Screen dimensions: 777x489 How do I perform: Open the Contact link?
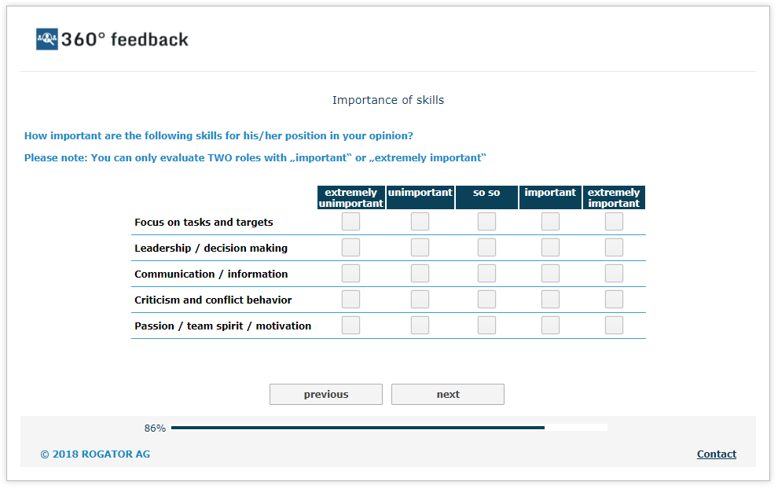click(x=716, y=454)
